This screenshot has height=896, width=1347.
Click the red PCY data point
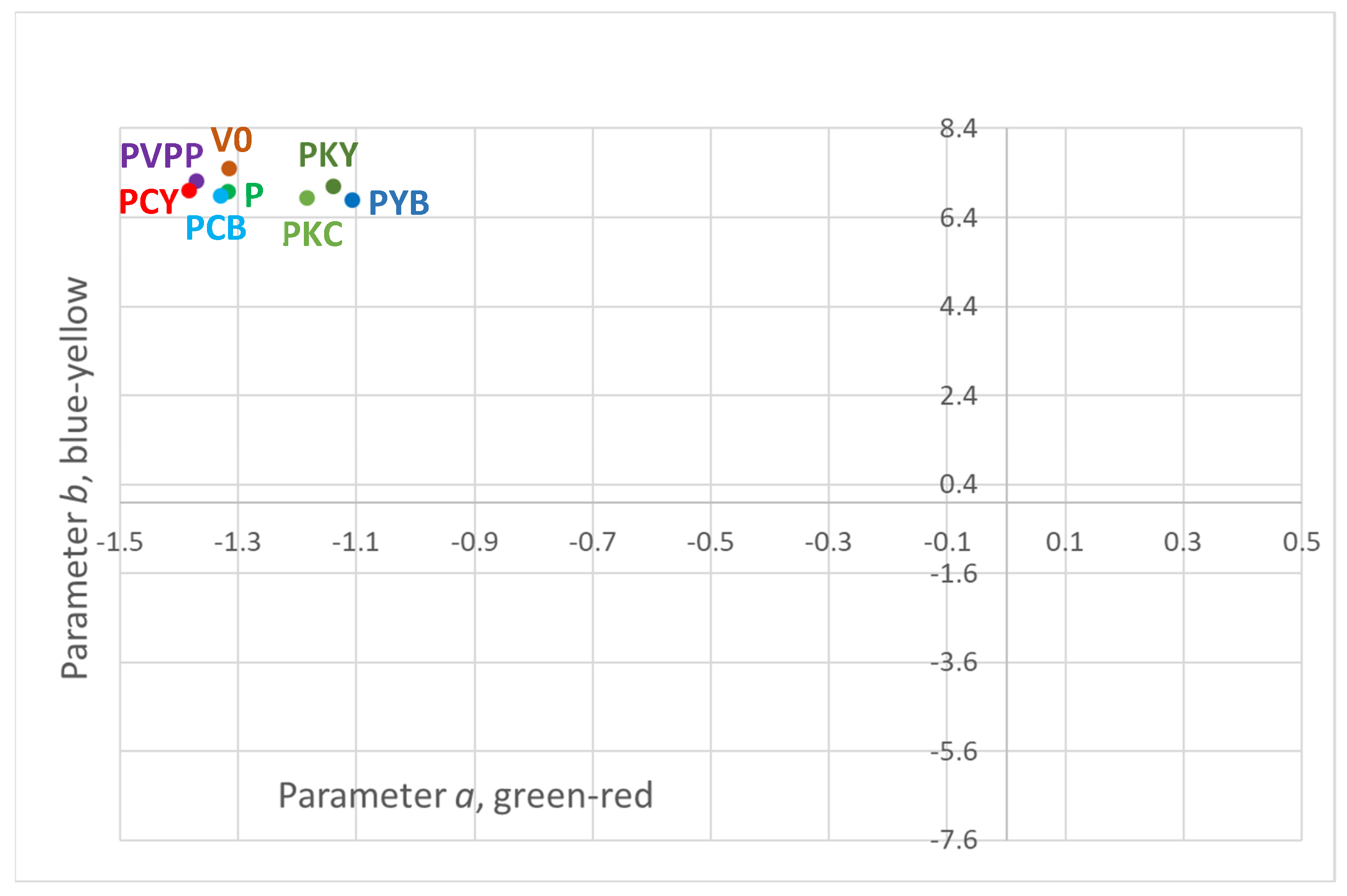(189, 191)
